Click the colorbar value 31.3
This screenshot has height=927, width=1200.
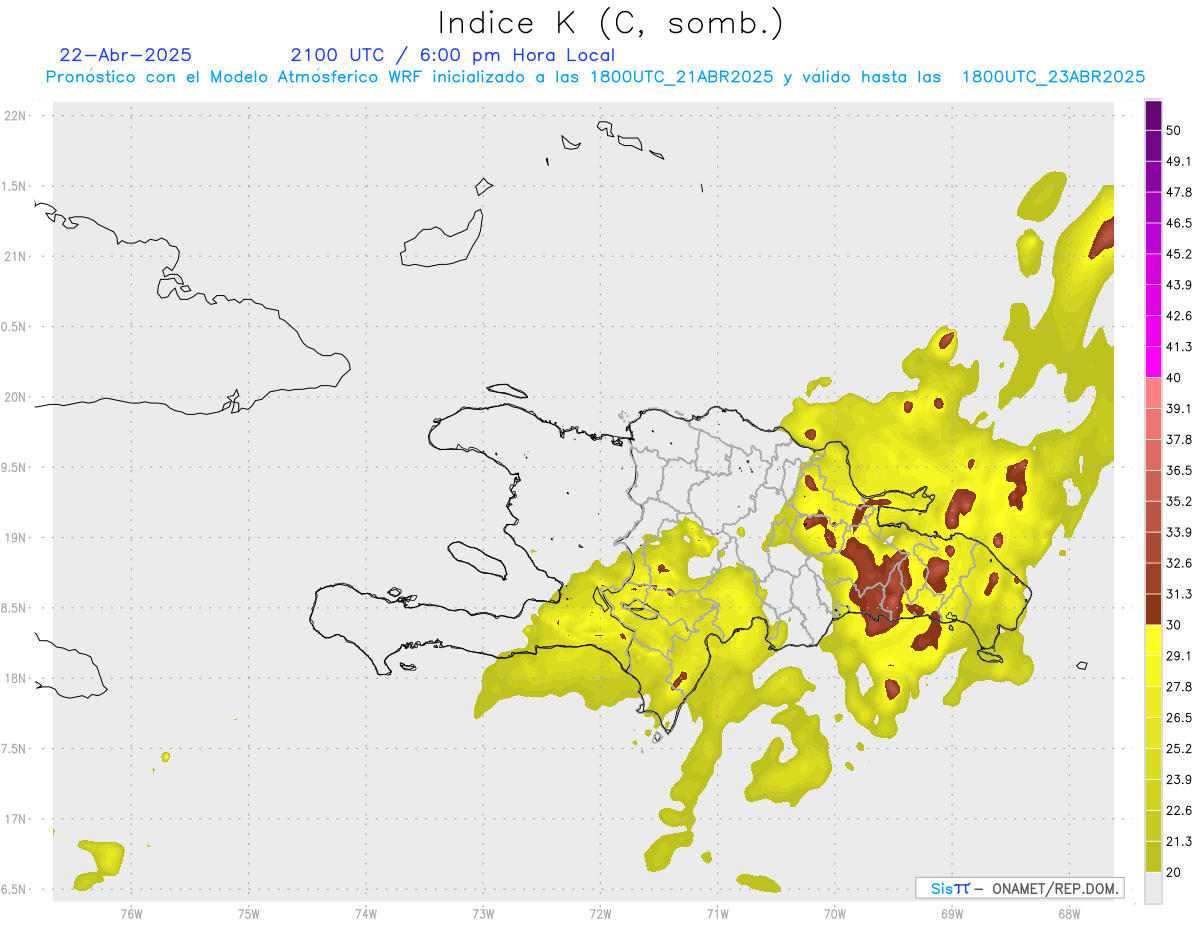click(1179, 594)
